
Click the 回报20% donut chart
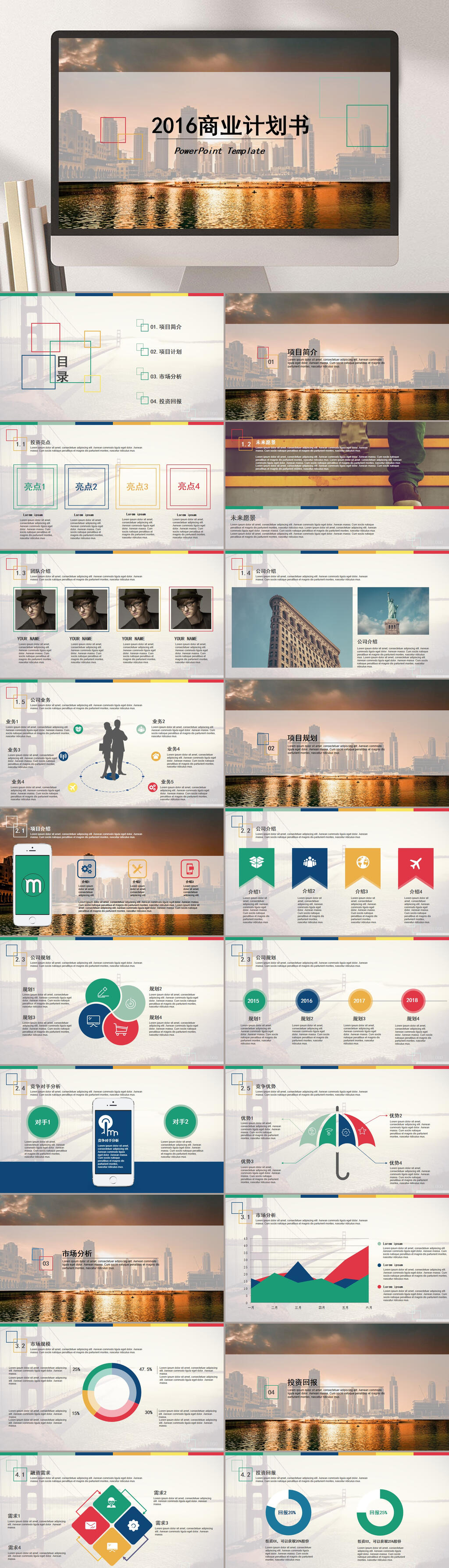coord(288,1512)
